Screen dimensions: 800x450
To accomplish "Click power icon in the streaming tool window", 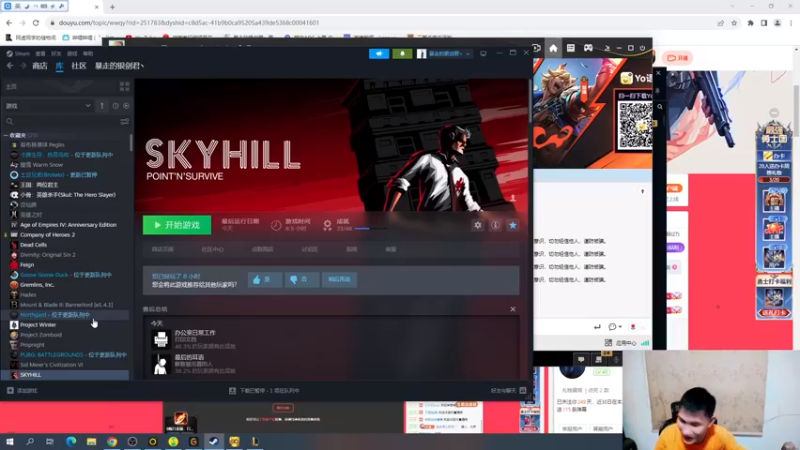I will pos(642,48).
